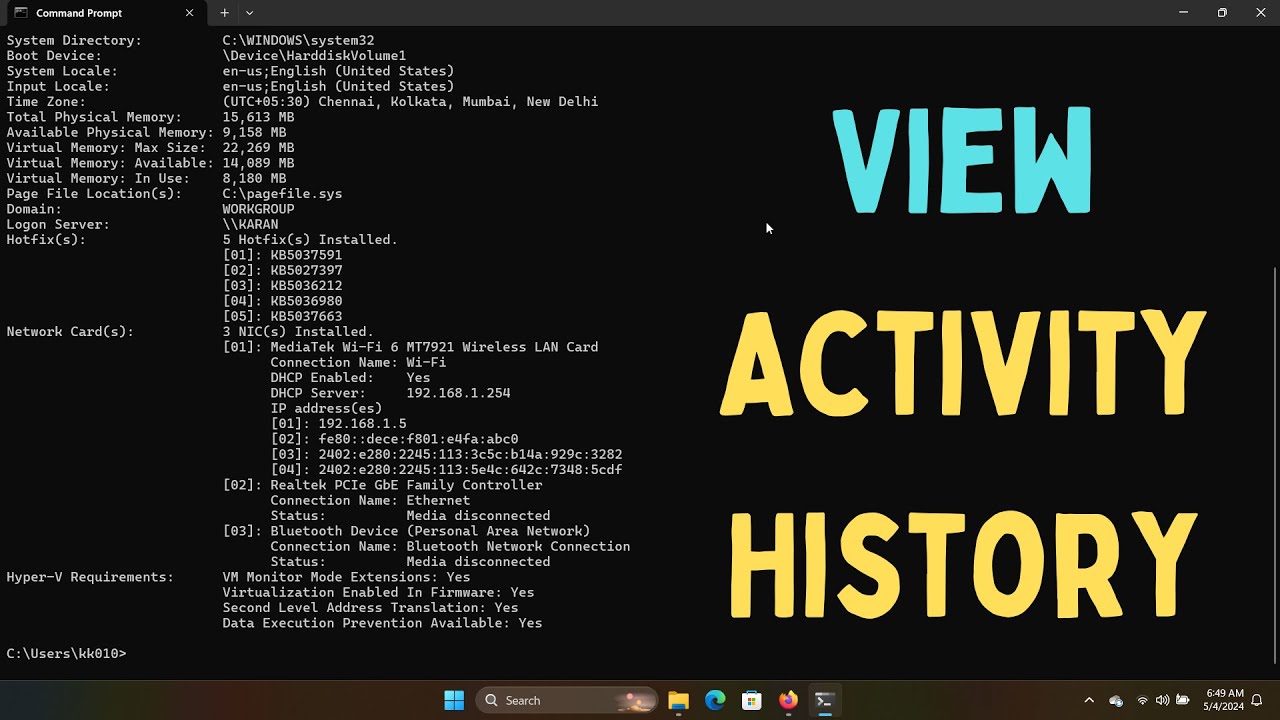Viewport: 1280px width, 720px height.
Task: Open the Windows Start menu
Action: click(x=454, y=700)
